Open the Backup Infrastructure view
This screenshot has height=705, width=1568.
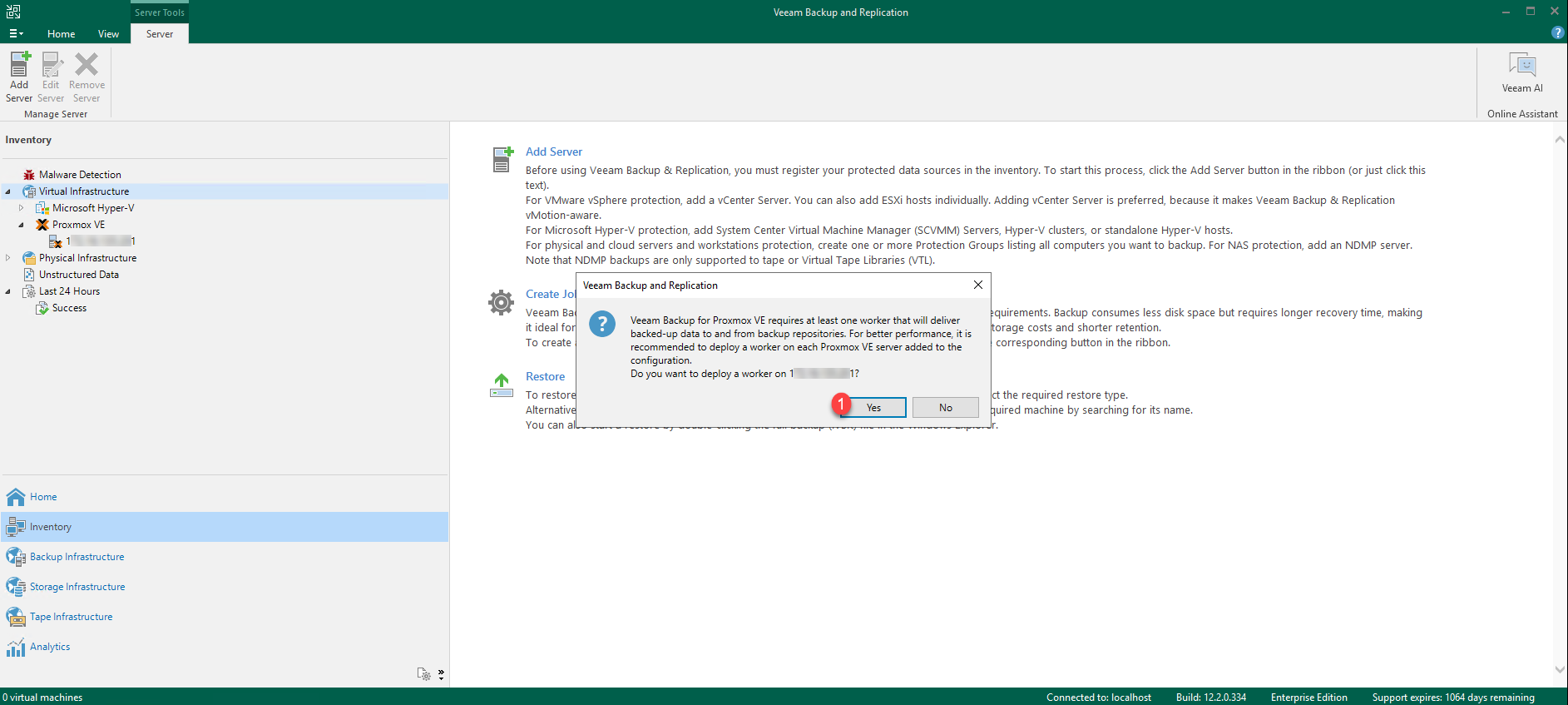click(225, 557)
